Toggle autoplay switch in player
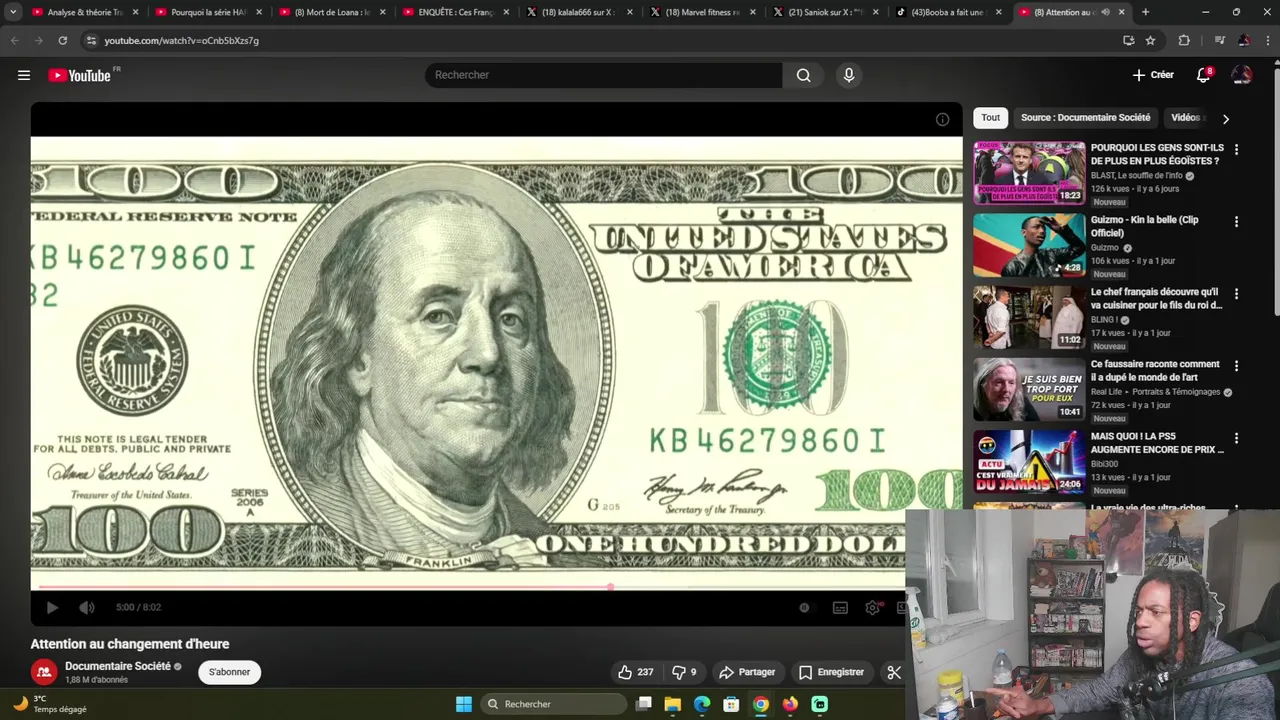 click(x=804, y=607)
